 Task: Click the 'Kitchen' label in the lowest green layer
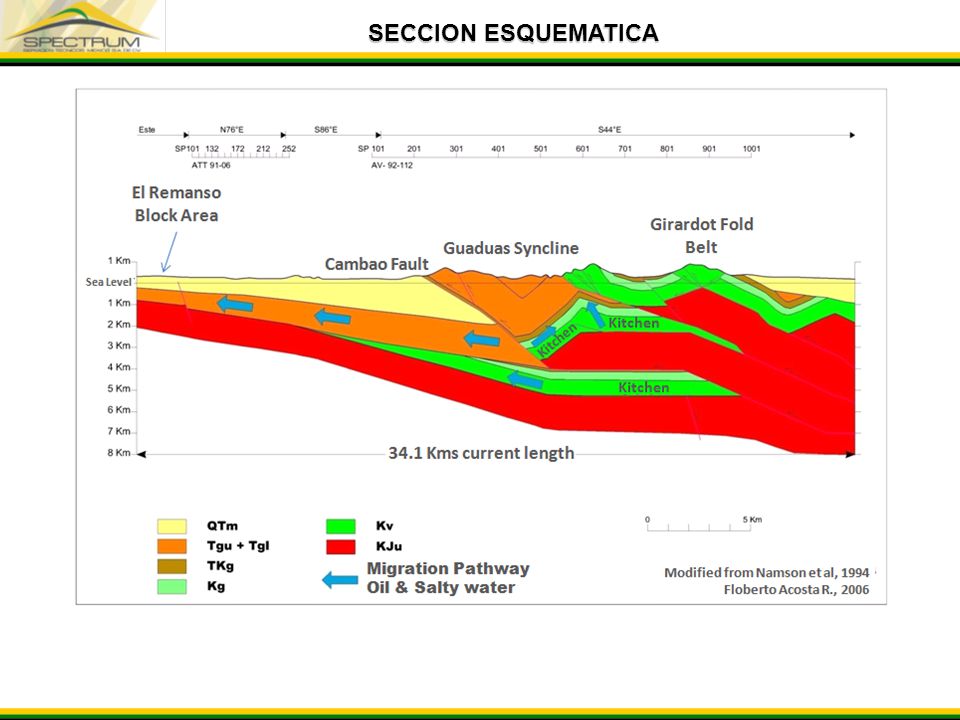[643, 388]
